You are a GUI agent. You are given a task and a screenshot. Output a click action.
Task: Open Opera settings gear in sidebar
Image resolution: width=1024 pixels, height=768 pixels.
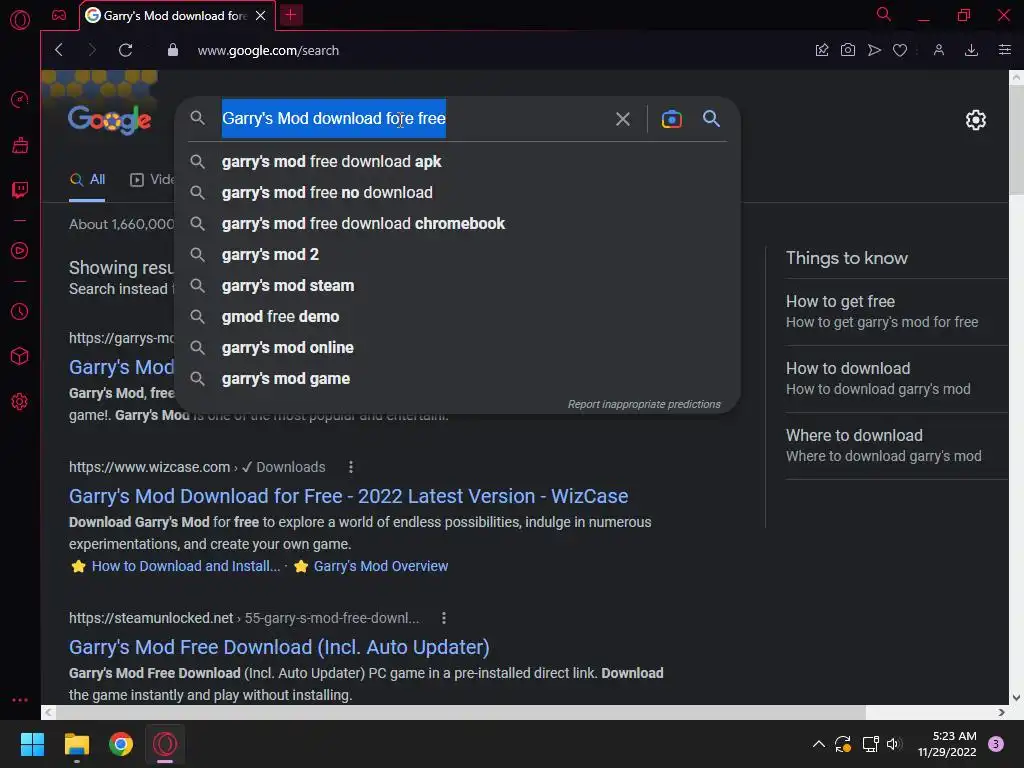20,402
